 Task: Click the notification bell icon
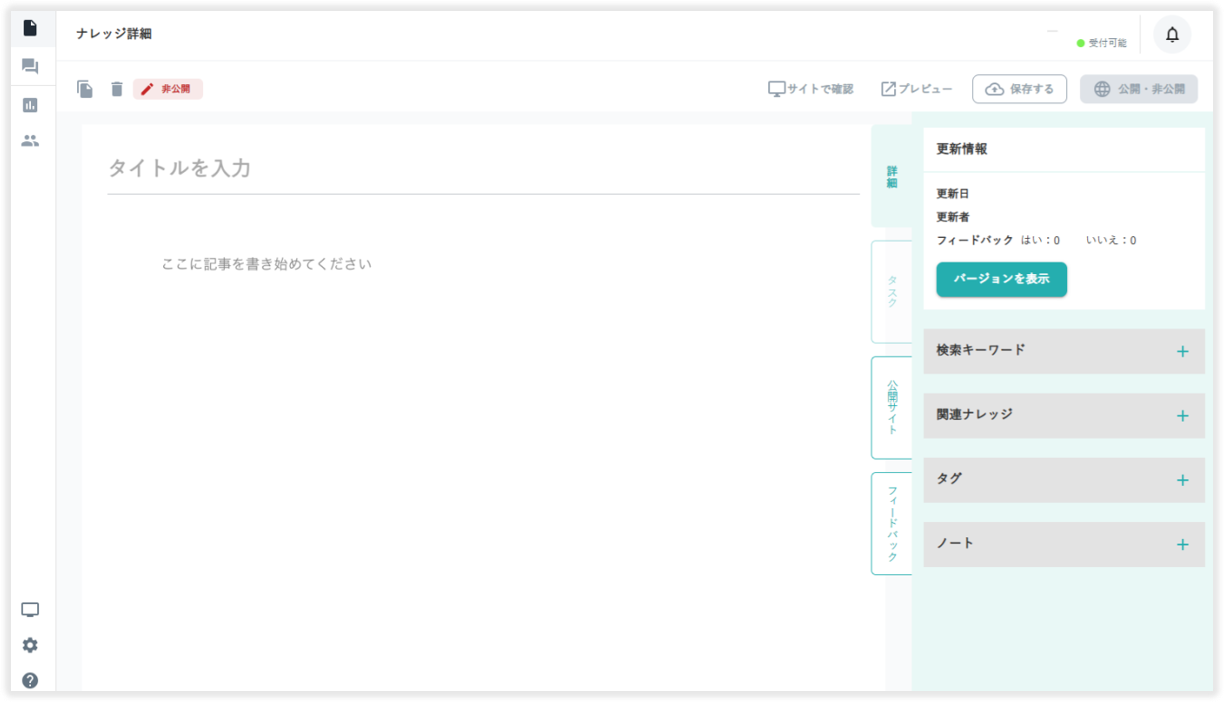(1172, 35)
